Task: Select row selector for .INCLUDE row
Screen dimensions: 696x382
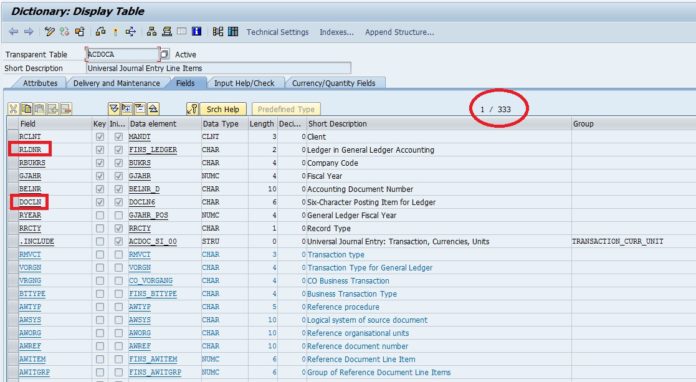Action: click(x=12, y=241)
